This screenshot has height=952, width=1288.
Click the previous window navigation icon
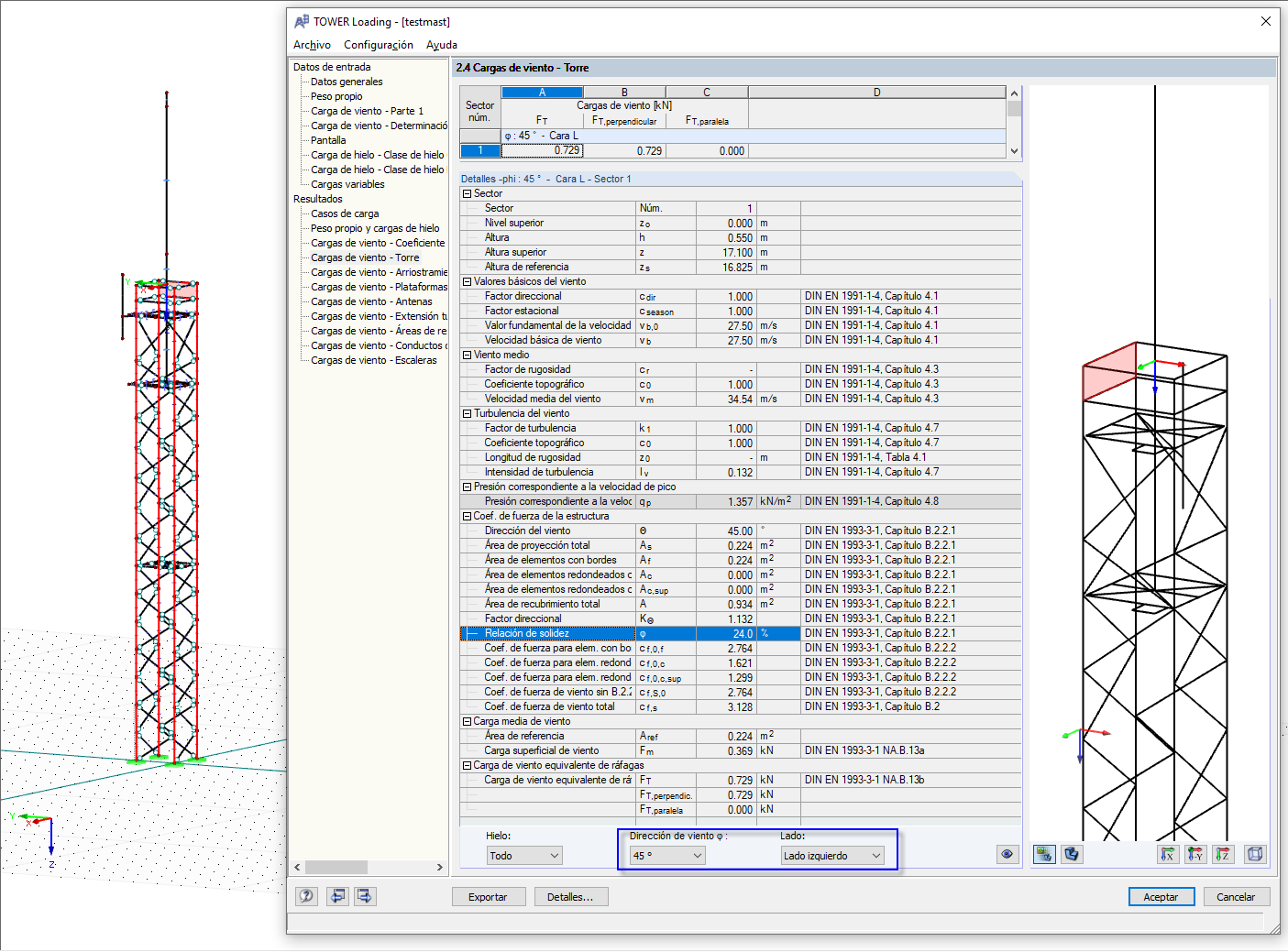336,896
